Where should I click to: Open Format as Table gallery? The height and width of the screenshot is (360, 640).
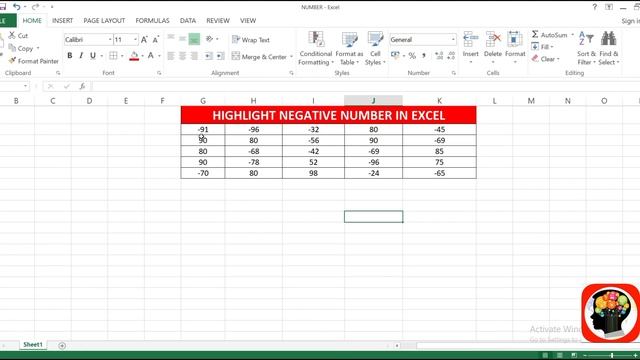349,48
